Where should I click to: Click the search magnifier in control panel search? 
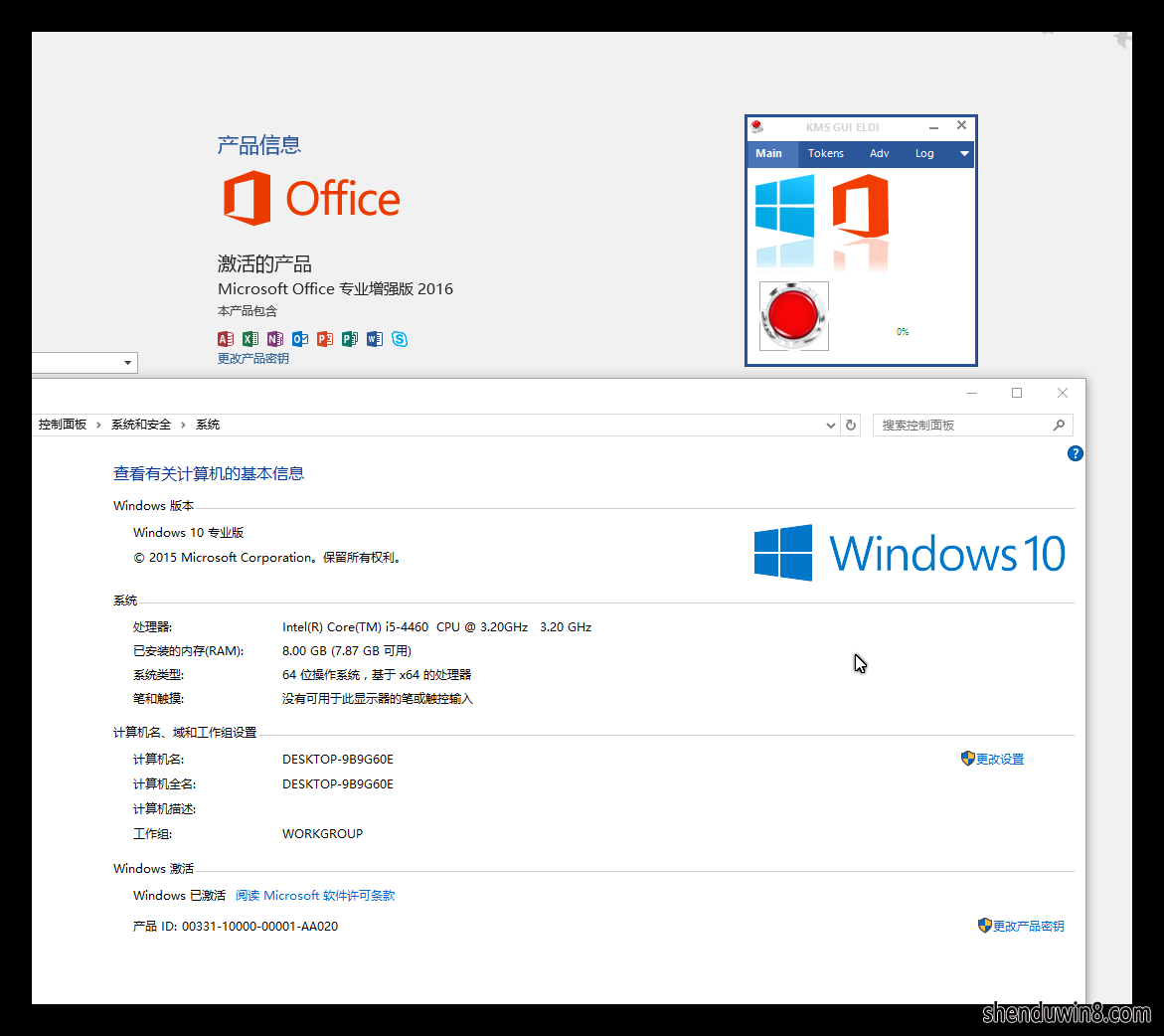(x=1059, y=425)
